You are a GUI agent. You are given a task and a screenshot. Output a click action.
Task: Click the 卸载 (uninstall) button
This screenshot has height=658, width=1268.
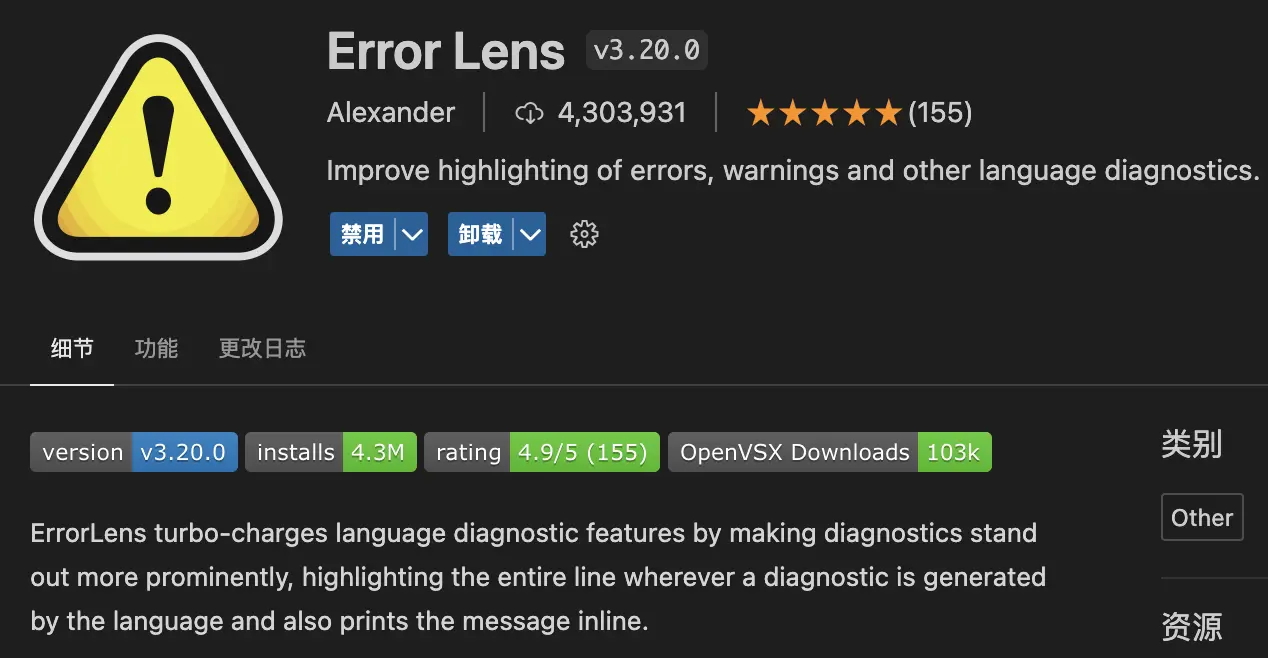pos(481,234)
